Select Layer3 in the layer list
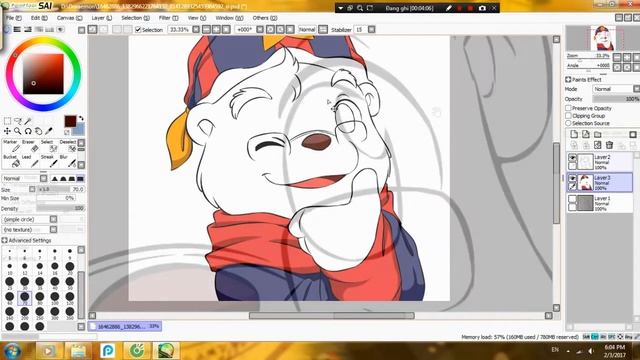Screen dimensions: 640x360 [x=600, y=182]
